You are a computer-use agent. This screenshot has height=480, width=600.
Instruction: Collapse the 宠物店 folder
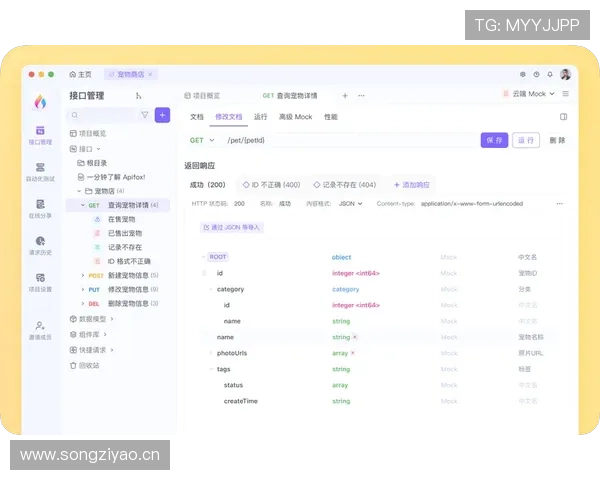tap(79, 191)
